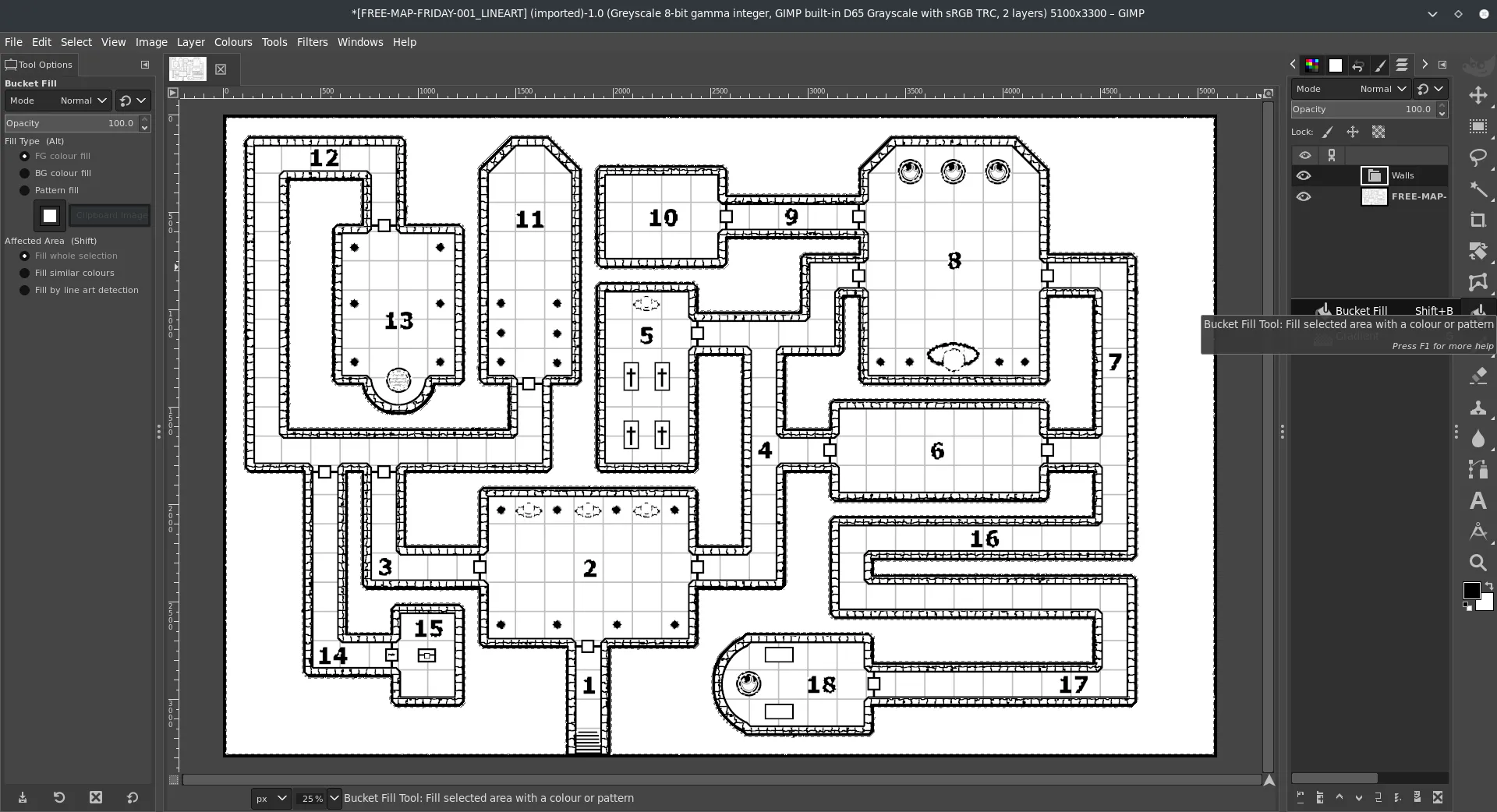Screen dimensions: 1497x812
Task: Select the Text tool
Action: click(1478, 500)
